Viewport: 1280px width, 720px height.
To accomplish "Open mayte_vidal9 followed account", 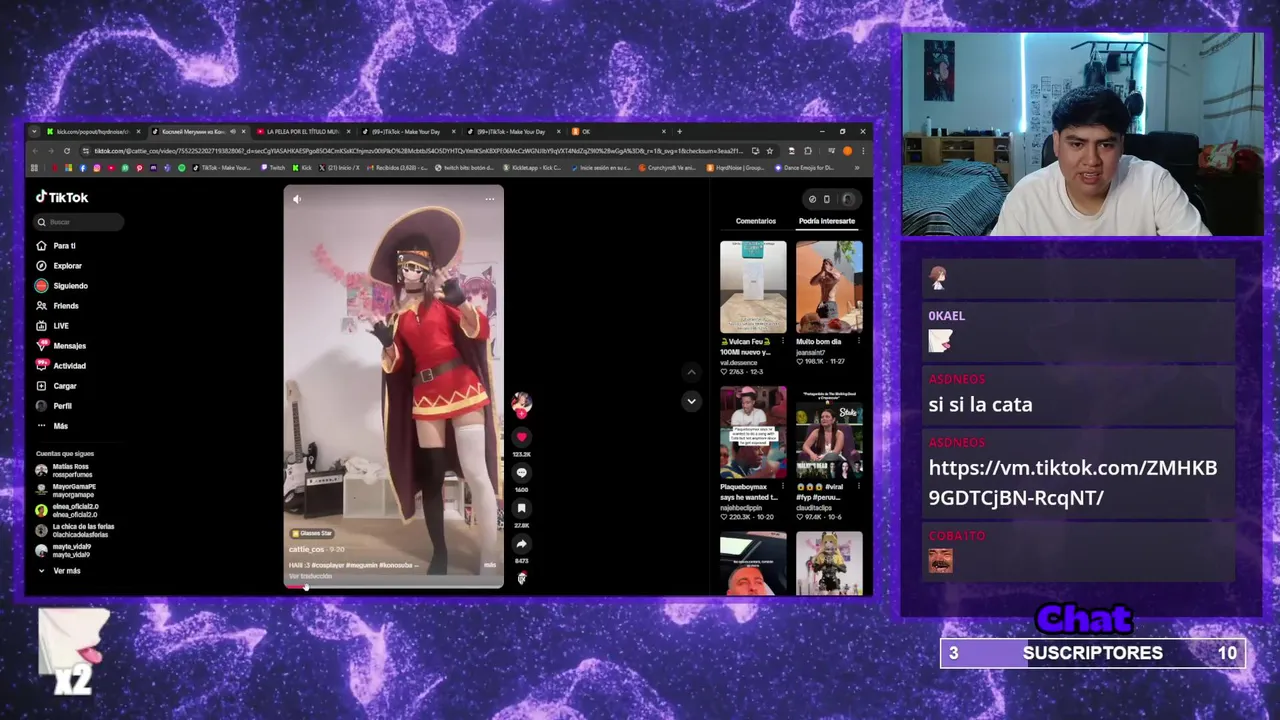I will (63, 550).
